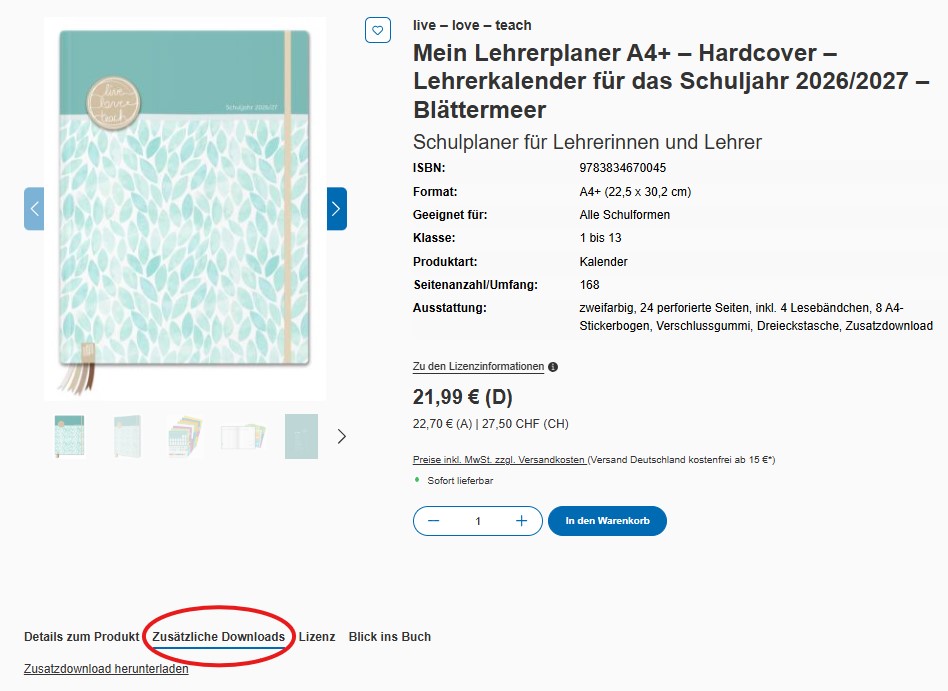Select the open planner pages thumbnail
948x691 pixels.
pyautogui.click(x=243, y=436)
